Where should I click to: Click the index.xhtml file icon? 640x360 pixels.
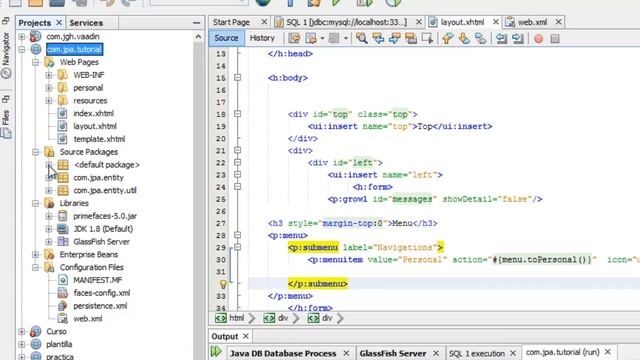click(62, 113)
